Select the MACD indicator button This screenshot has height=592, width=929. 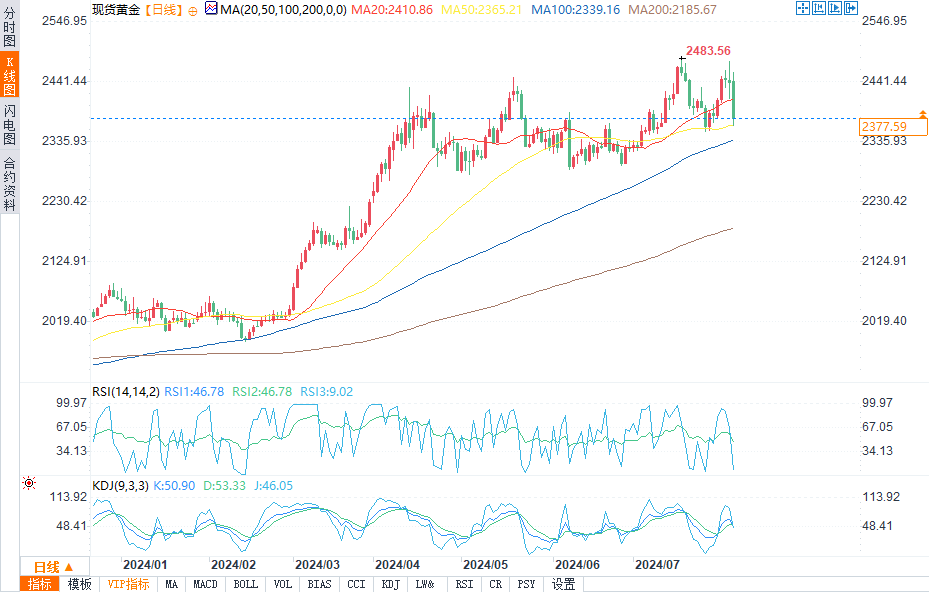[x=205, y=584]
